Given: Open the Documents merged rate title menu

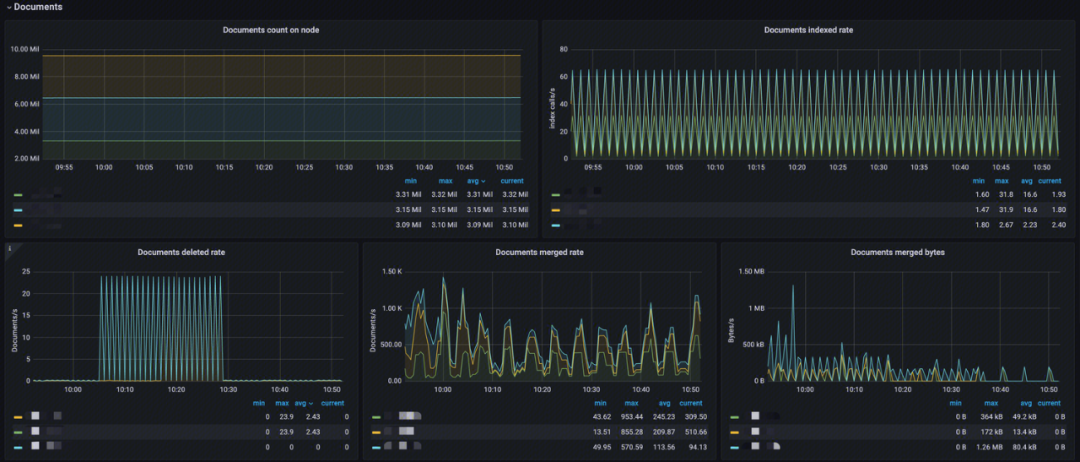Looking at the screenshot, I should click(x=539, y=252).
